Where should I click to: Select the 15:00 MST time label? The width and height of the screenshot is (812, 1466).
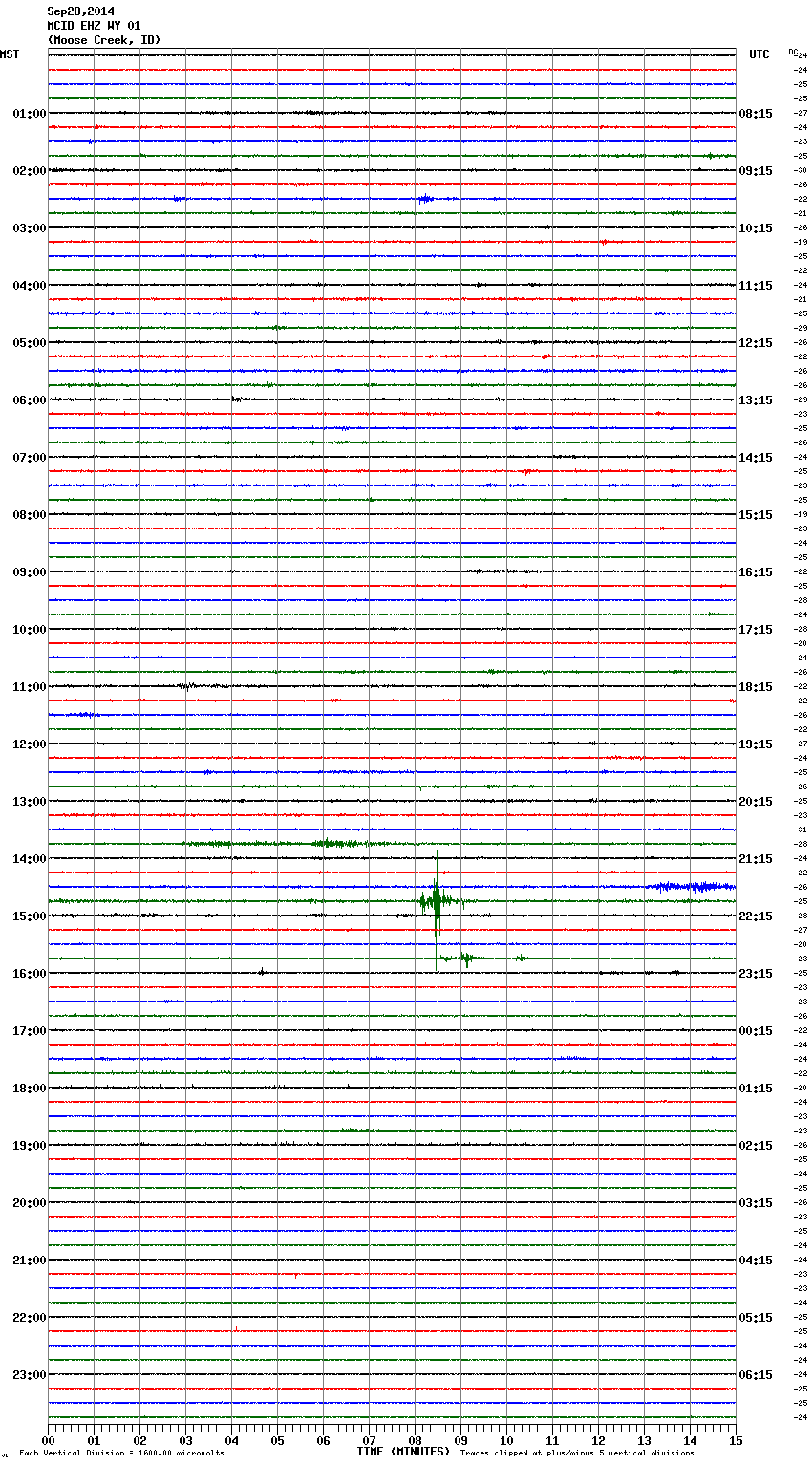[x=30, y=916]
